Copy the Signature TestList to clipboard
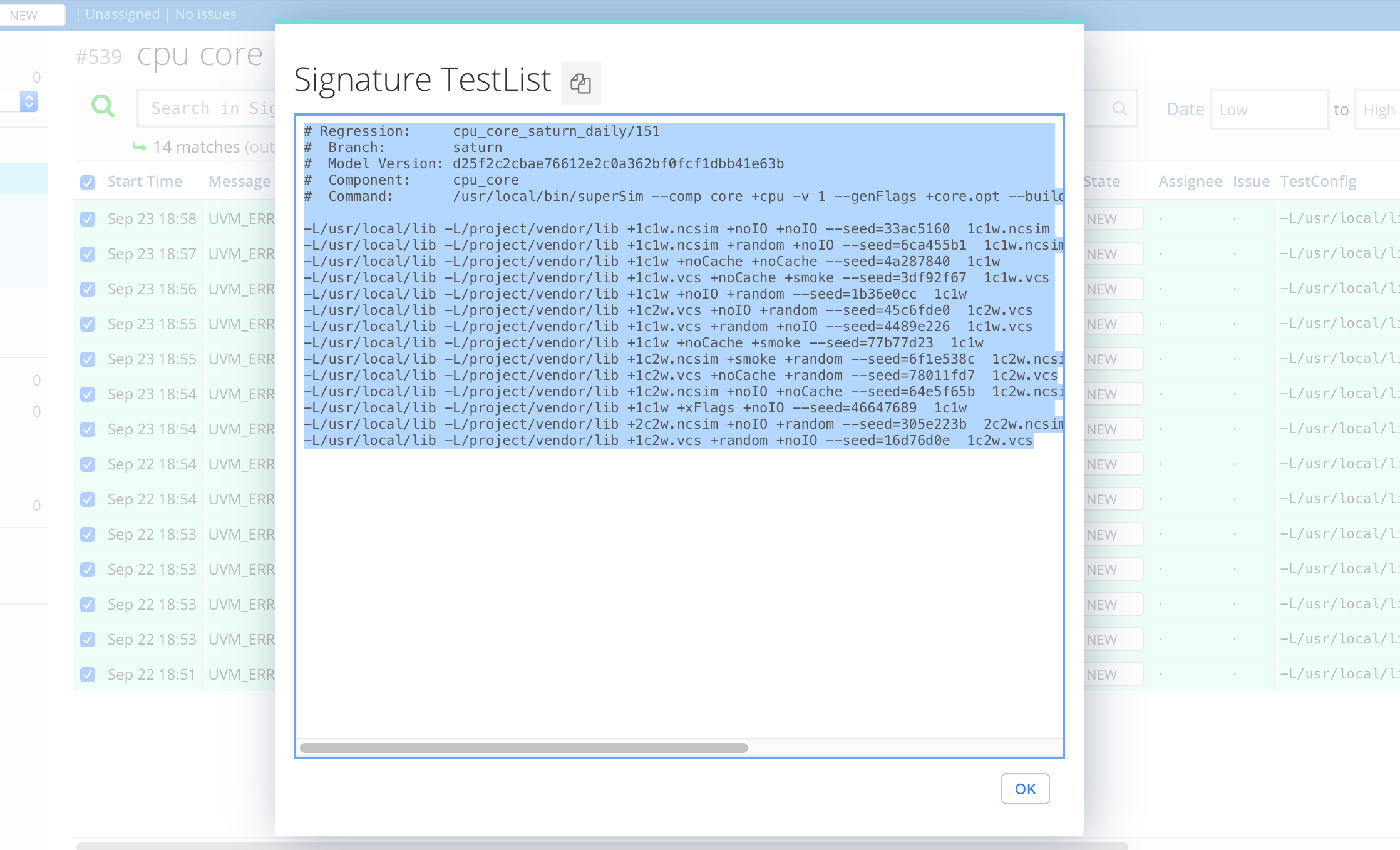Image resolution: width=1400 pixels, height=850 pixels. click(580, 83)
